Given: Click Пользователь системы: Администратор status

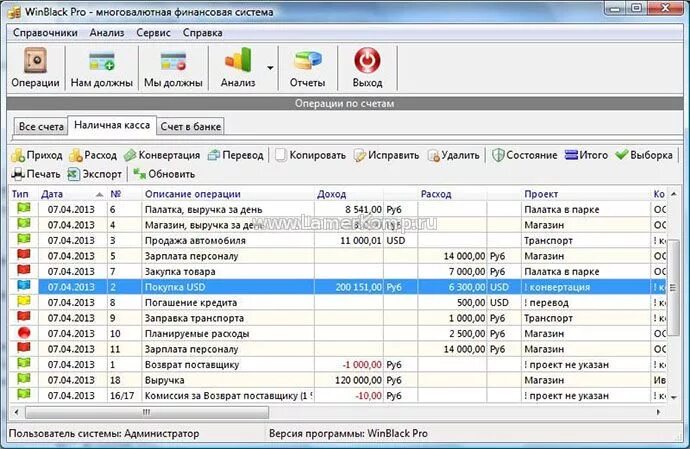Looking at the screenshot, I should tap(104, 434).
